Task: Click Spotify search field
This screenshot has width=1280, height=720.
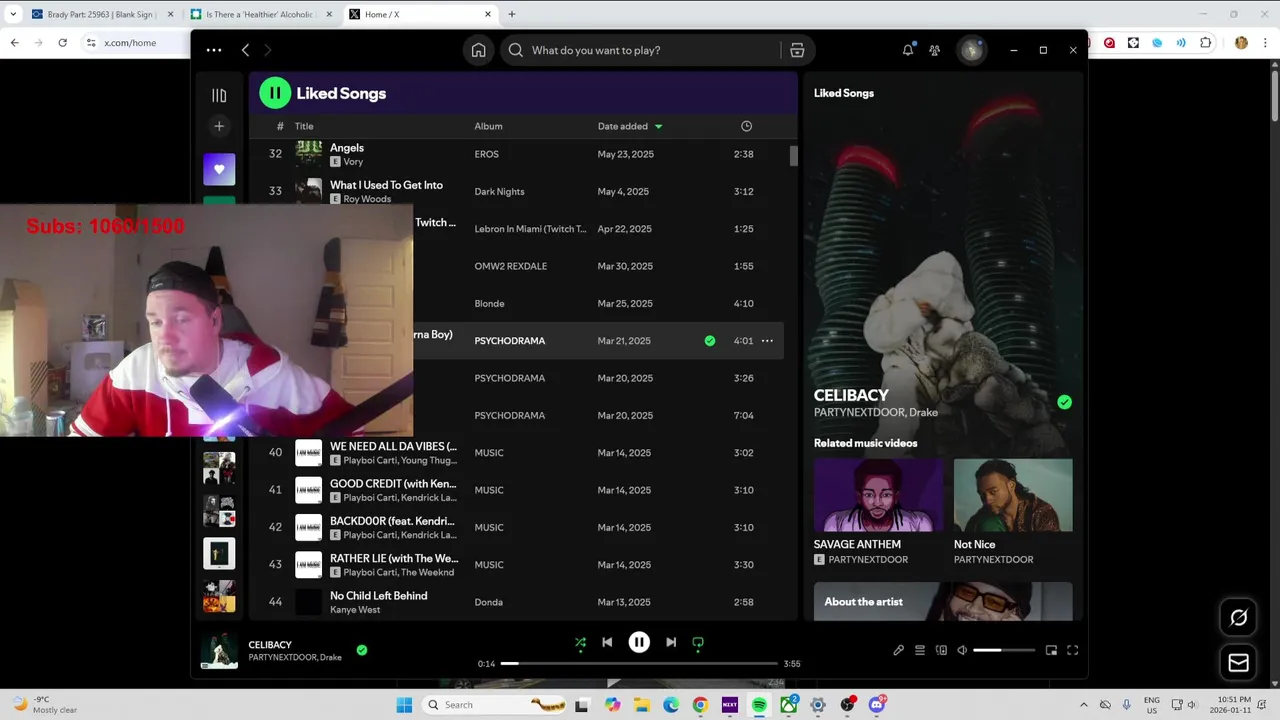Action: pos(640,50)
